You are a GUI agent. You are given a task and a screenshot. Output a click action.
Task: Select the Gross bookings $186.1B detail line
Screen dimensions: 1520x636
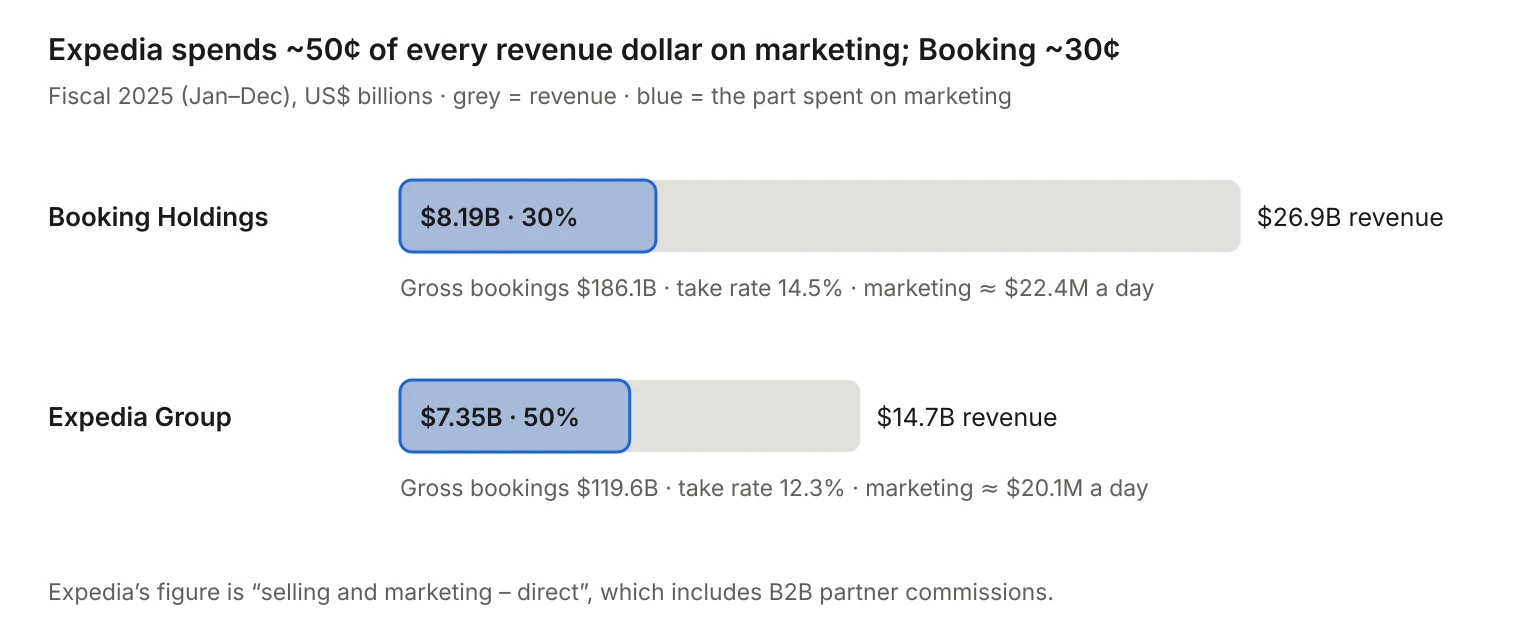click(777, 289)
